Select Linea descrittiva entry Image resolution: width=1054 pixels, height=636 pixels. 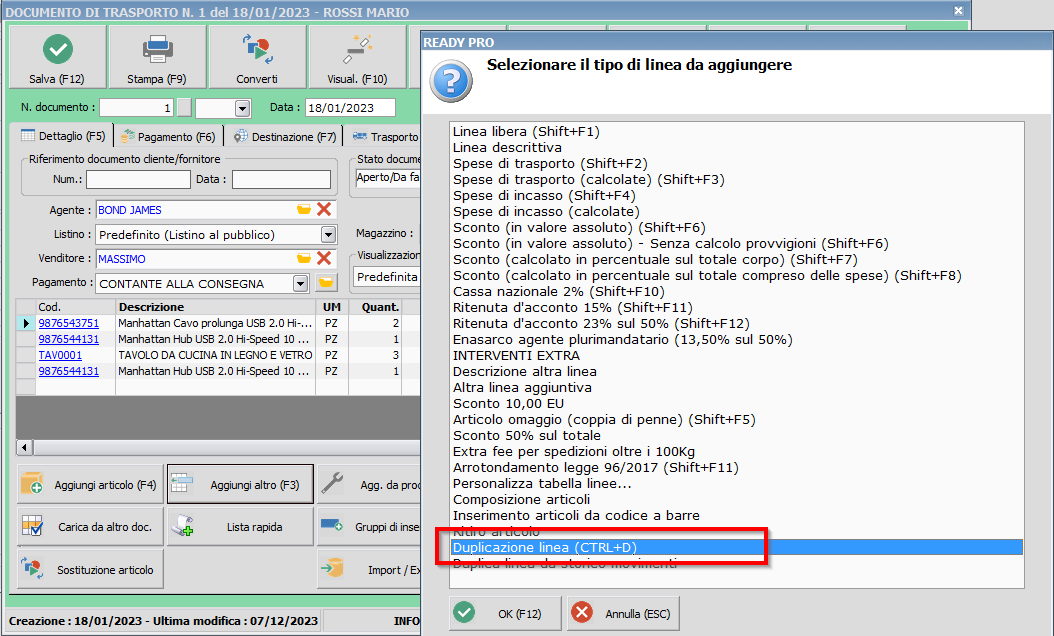[x=508, y=147]
